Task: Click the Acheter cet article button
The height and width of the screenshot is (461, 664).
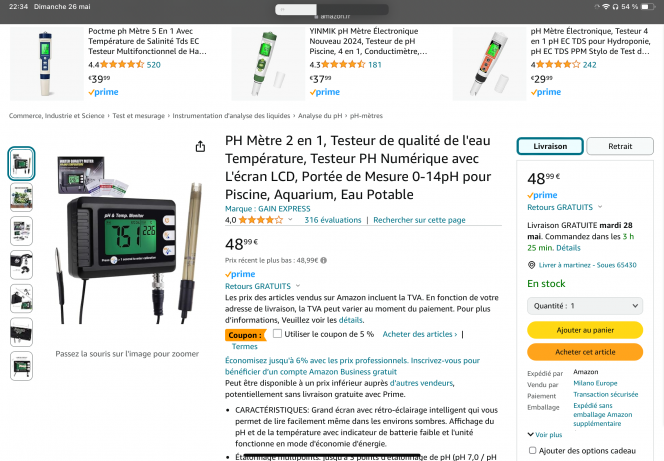Action: coord(585,352)
